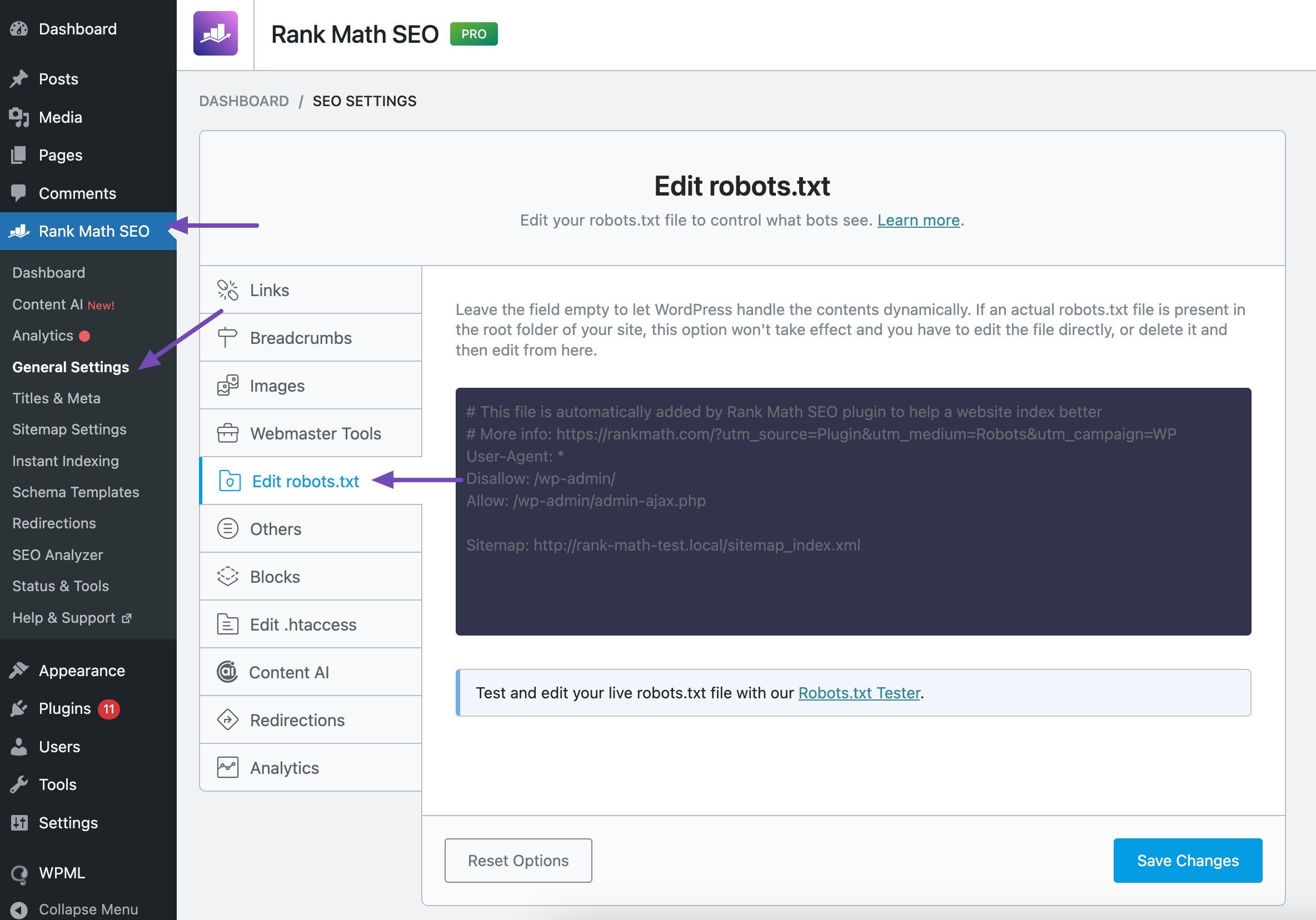1316x920 pixels.
Task: Click the Posts pin icon
Action: [x=19, y=78]
